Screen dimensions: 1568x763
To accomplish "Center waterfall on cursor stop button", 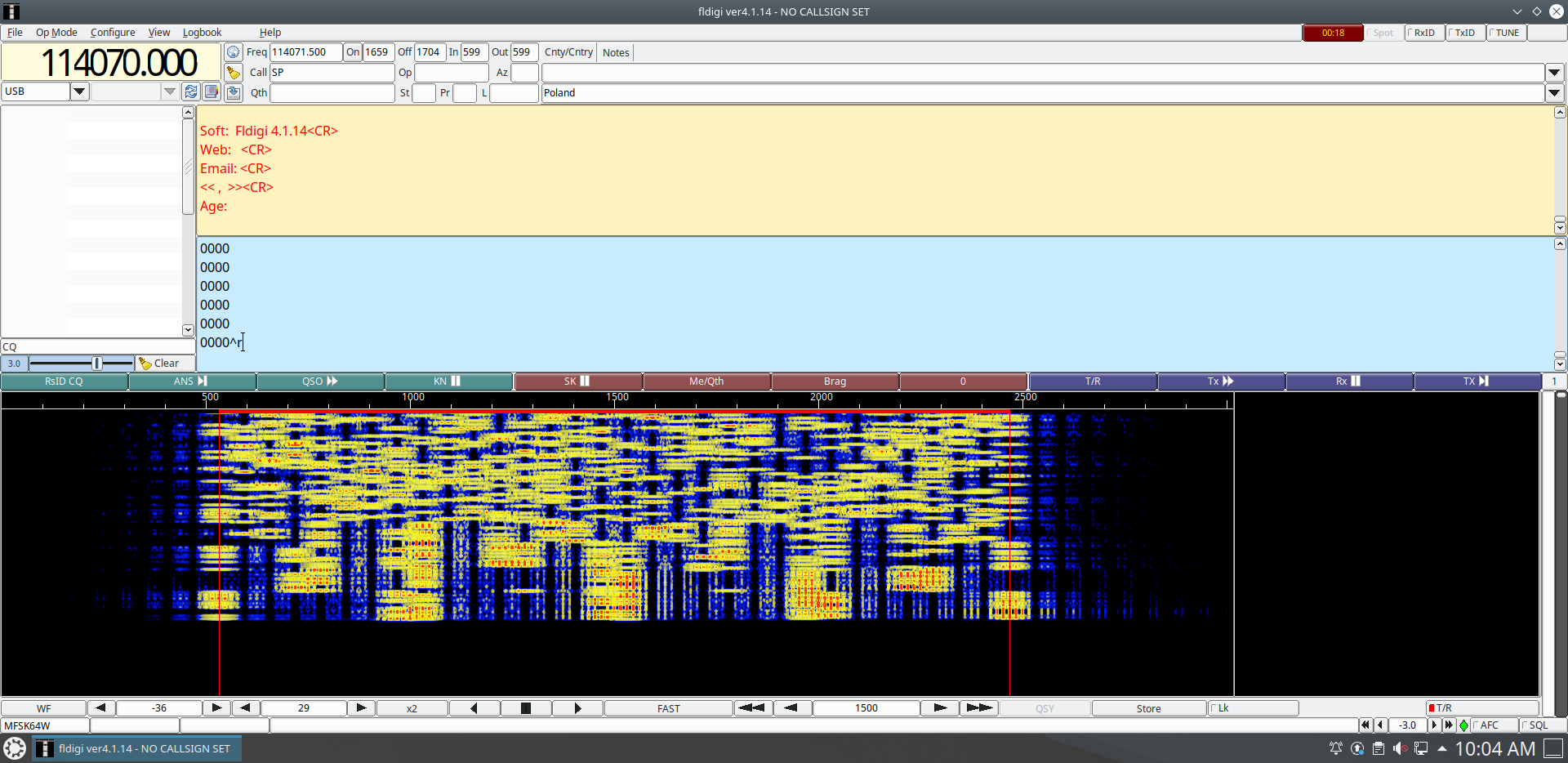I will tap(526, 708).
